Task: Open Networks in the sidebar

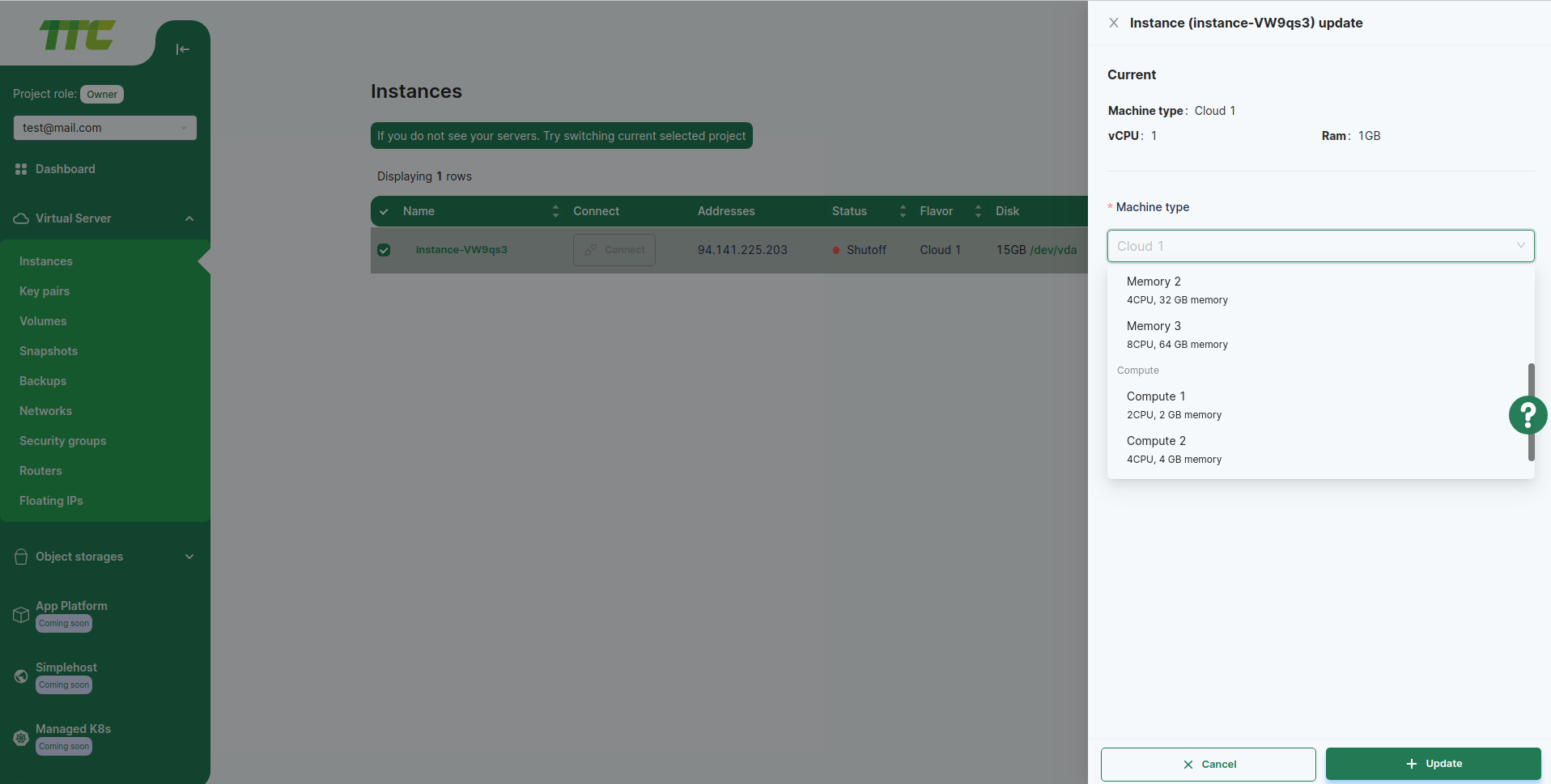Action: (x=45, y=411)
